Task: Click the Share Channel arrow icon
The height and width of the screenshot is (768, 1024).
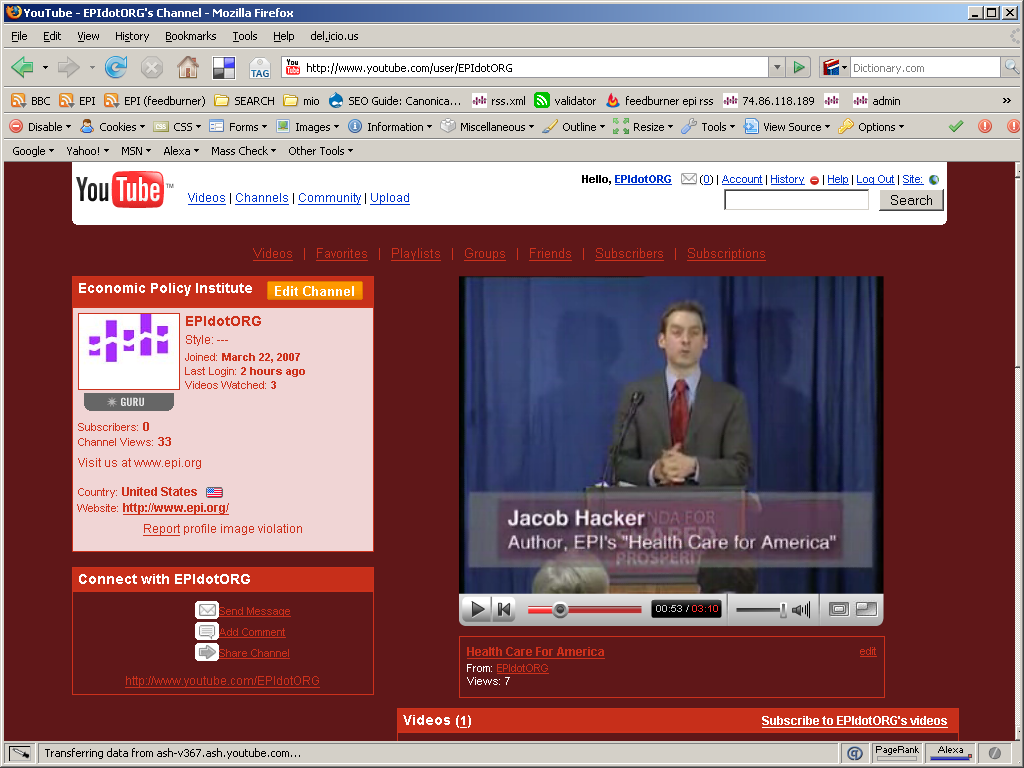Action: [x=207, y=652]
